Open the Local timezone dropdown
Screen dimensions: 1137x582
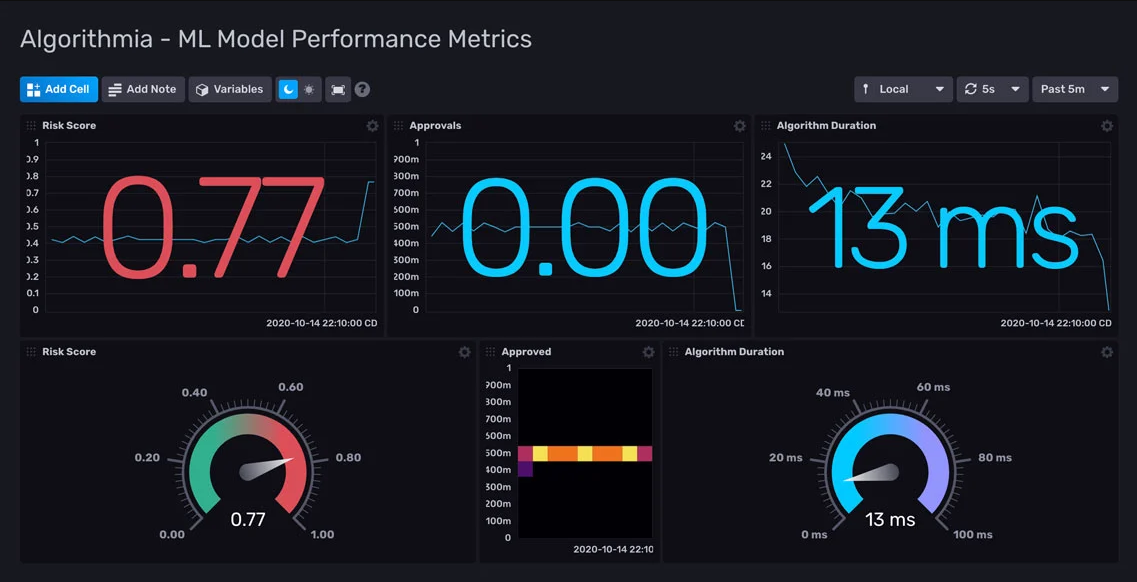click(904, 89)
